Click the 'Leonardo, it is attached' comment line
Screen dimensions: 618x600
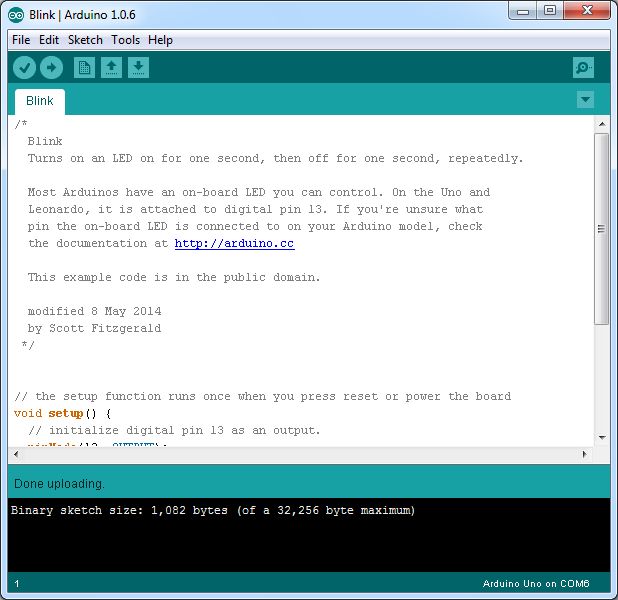pos(255,209)
